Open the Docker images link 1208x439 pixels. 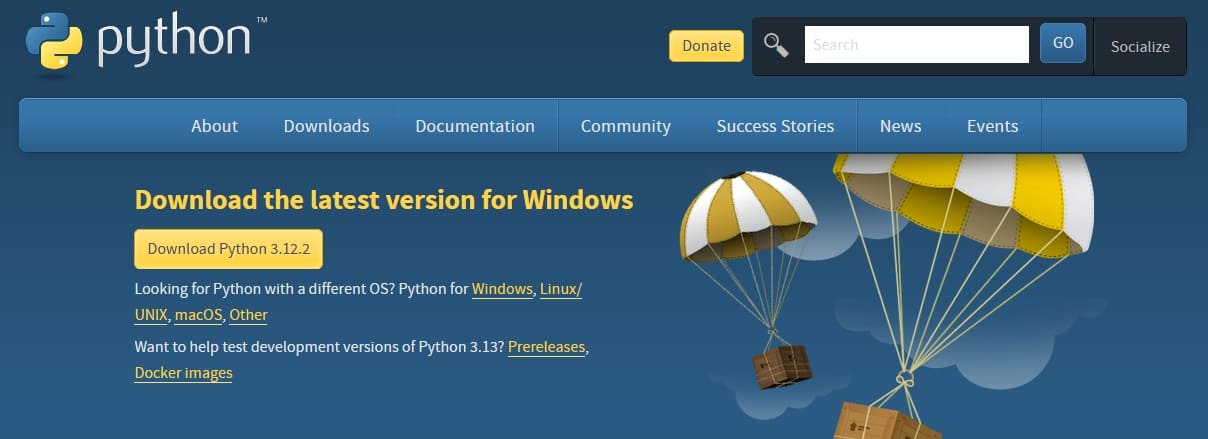183,373
